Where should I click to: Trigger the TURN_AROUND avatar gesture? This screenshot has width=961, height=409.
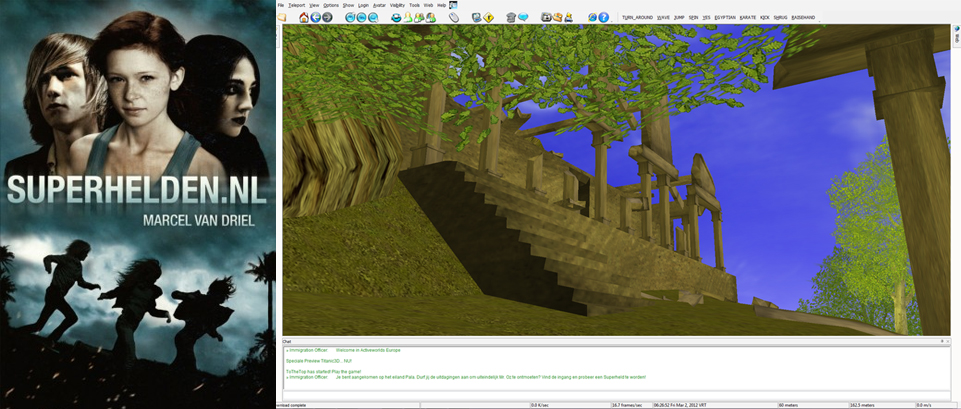pos(637,18)
